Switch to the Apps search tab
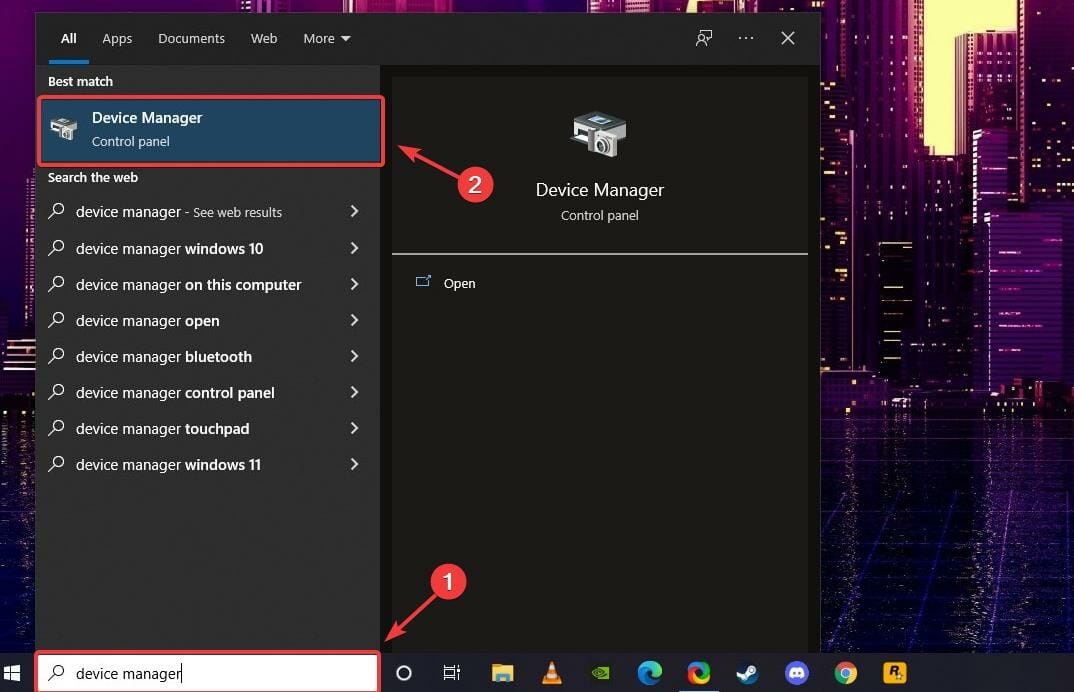The height and width of the screenshot is (692, 1074). [x=116, y=38]
